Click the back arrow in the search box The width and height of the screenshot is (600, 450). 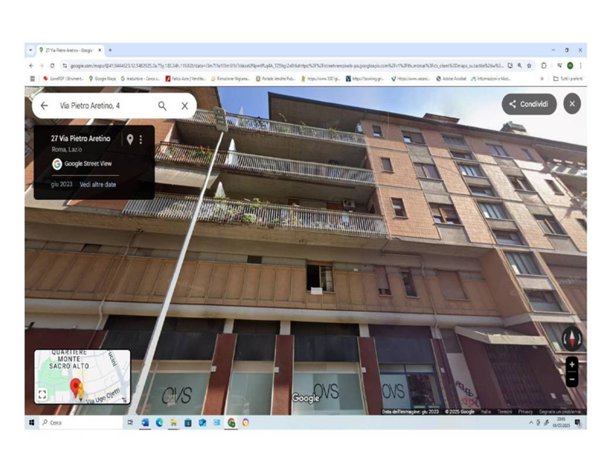[44, 105]
